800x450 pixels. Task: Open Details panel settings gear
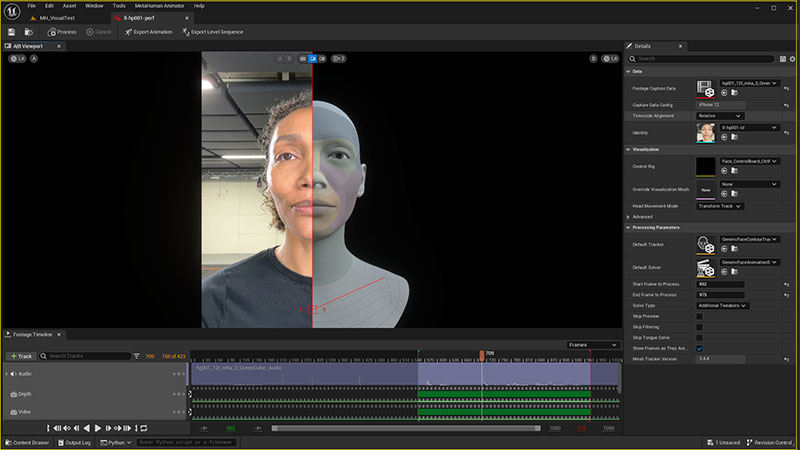pyautogui.click(x=792, y=59)
